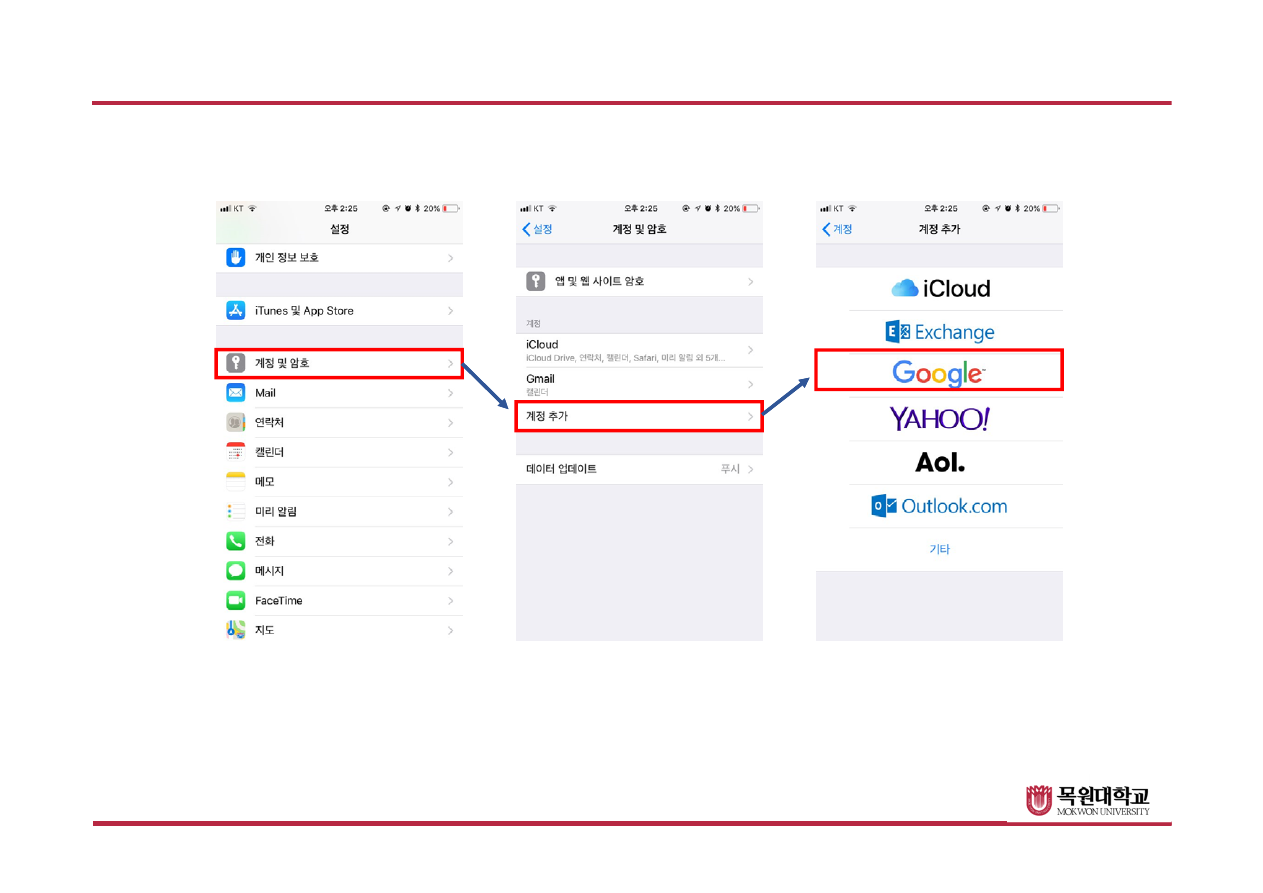The width and height of the screenshot is (1263, 893).
Task: Expand the iTunes 및 App Store chevron
Action: click(451, 311)
